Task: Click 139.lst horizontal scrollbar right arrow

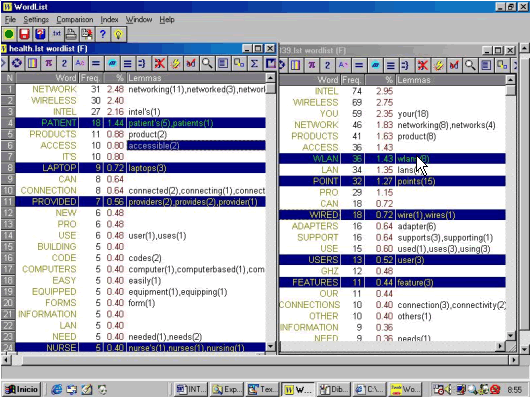Action: pyautogui.click(x=501, y=346)
